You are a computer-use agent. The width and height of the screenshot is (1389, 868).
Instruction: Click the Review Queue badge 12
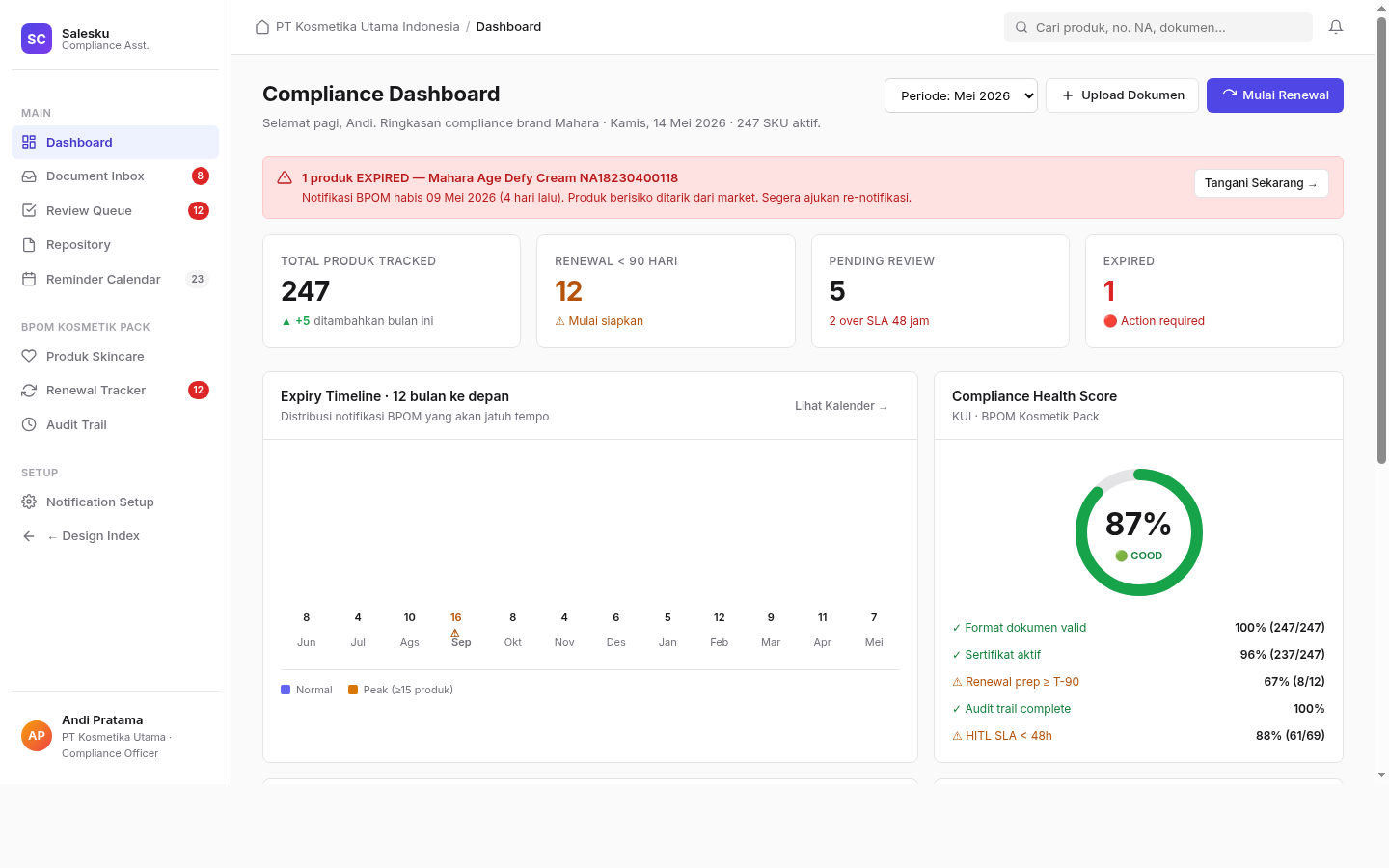click(199, 210)
